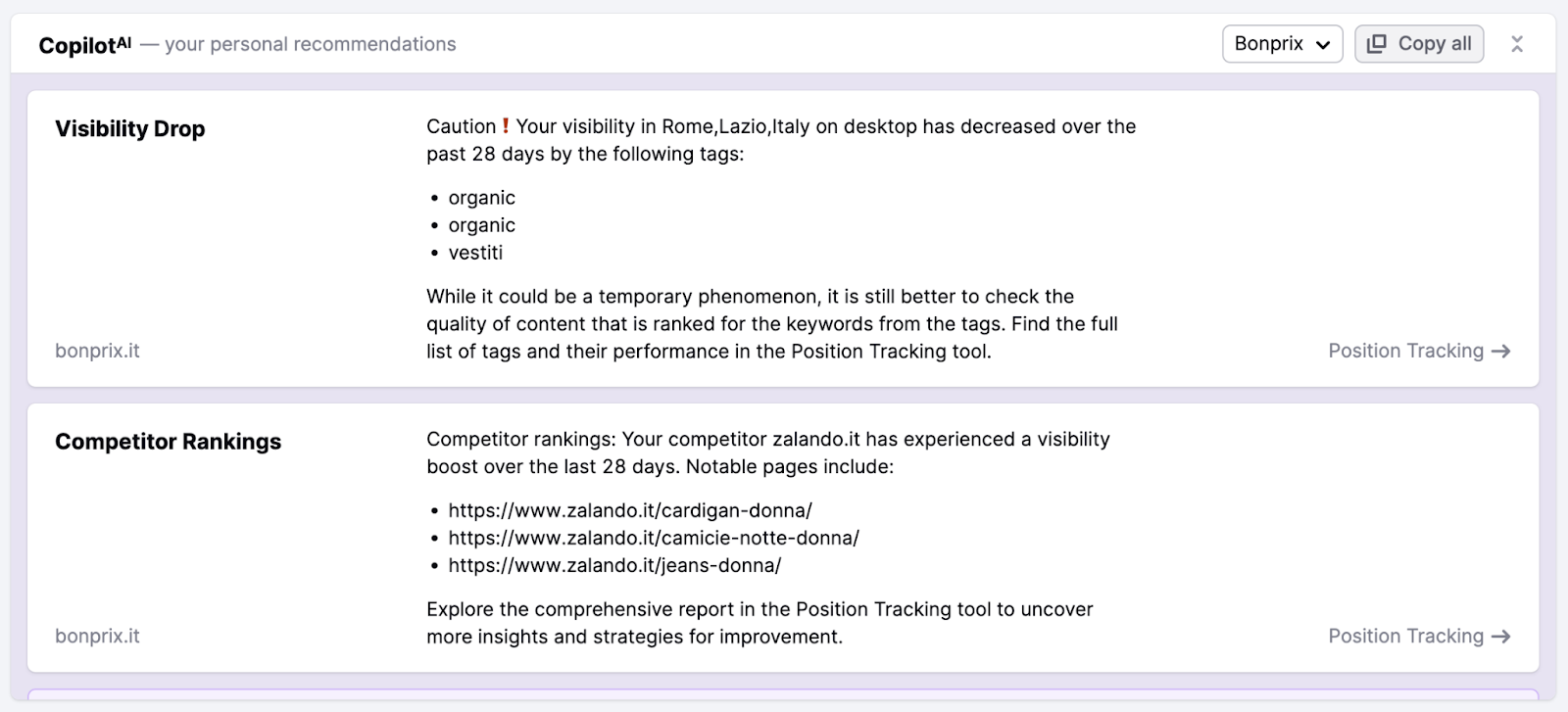Click the vestiti tag bullet item
Image resolution: width=1568 pixels, height=712 pixels.
(475, 253)
